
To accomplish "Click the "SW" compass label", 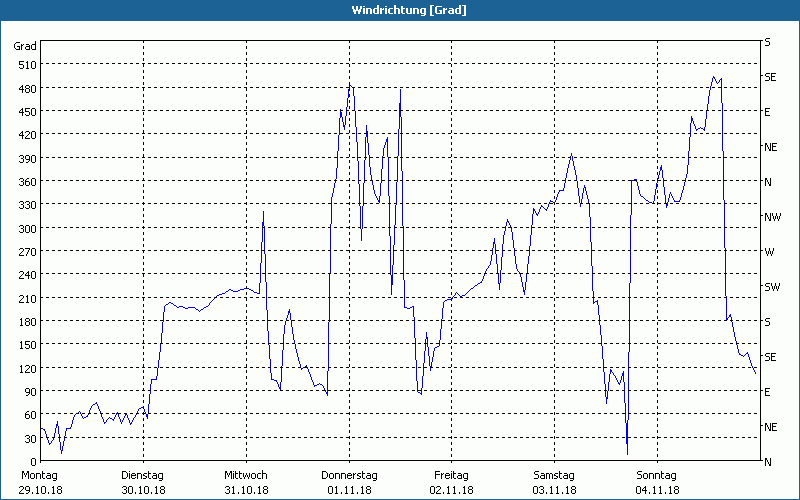I will [x=772, y=287].
